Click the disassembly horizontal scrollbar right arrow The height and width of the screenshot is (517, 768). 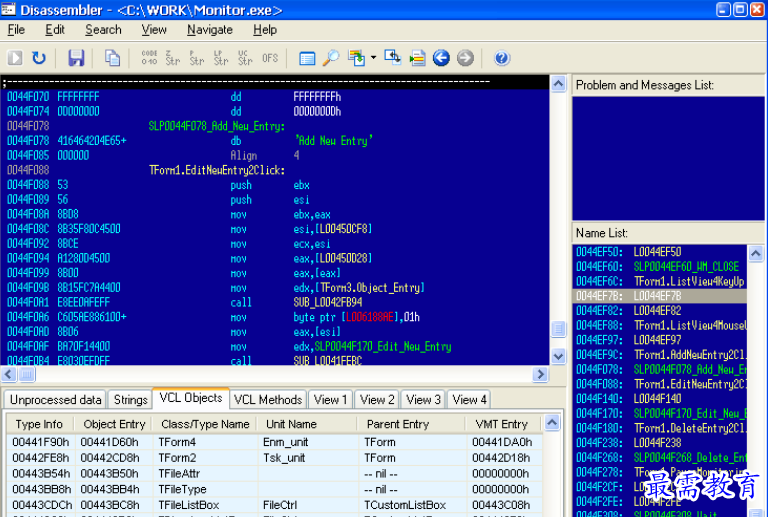[541, 374]
